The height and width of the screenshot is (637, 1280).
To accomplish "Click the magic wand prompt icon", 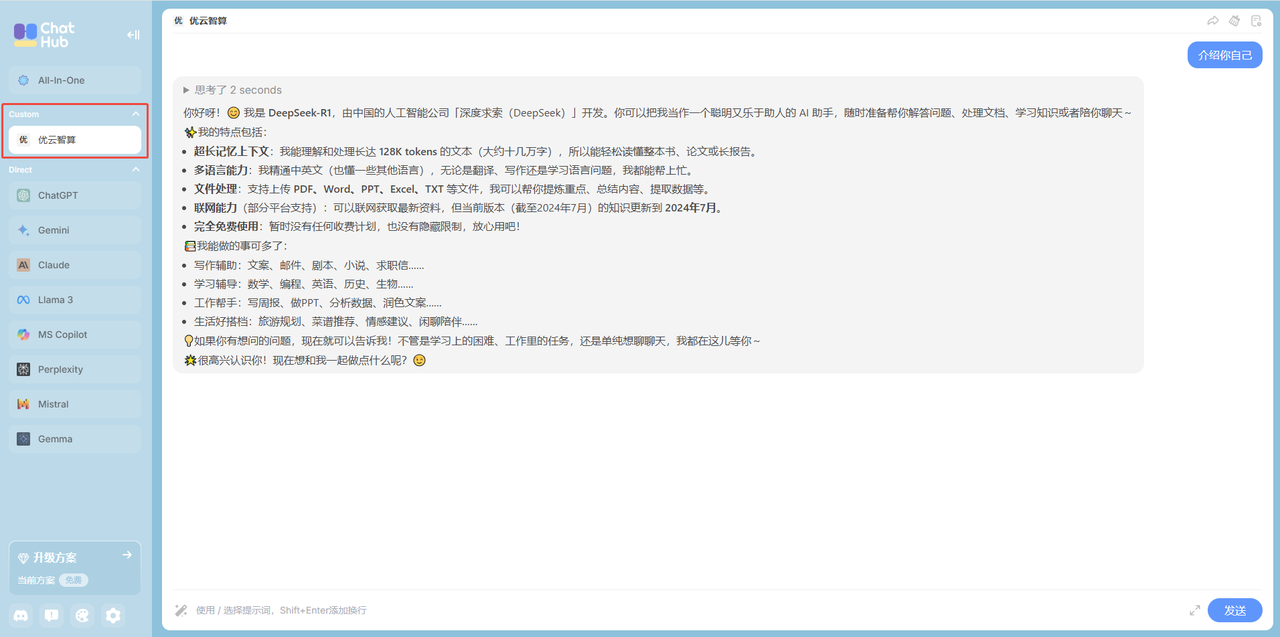I will [x=181, y=610].
